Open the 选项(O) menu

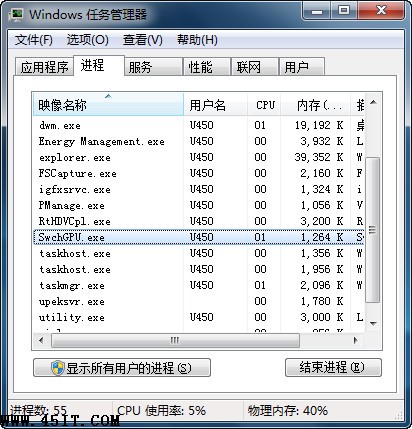tap(88, 40)
